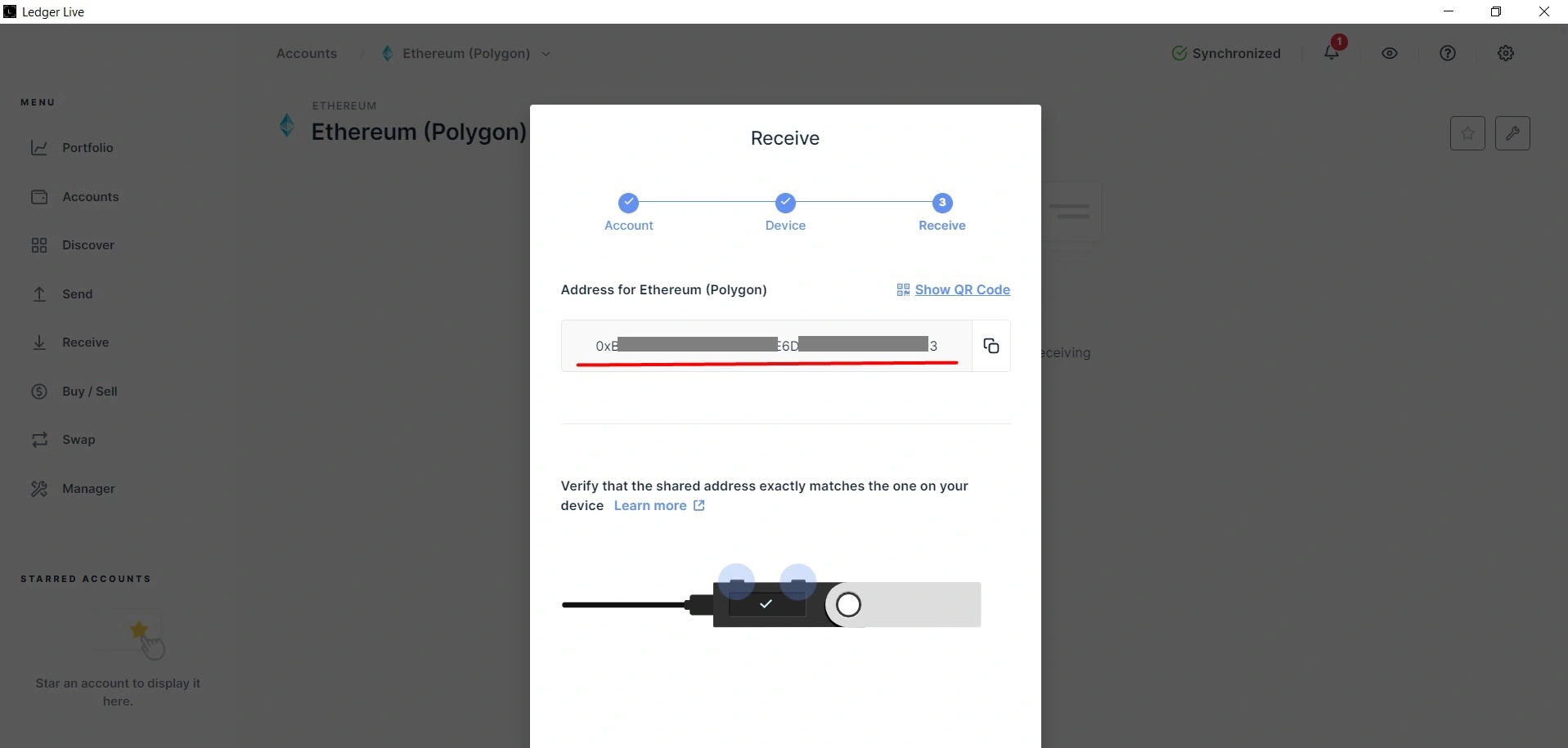Toggle discreet mode eye icon
The image size is (1568, 748).
[1390, 53]
